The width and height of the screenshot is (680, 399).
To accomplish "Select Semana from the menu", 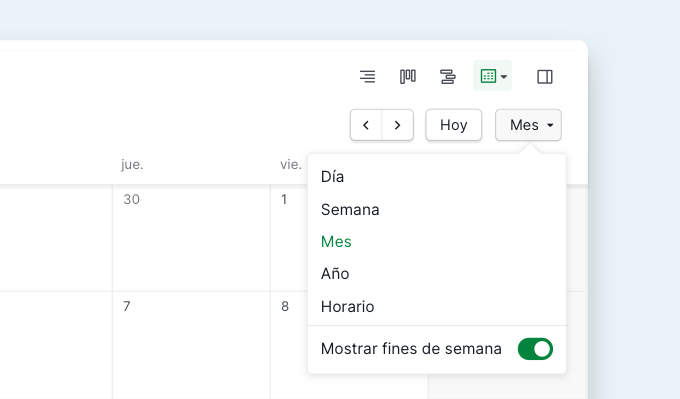I will coord(437,209).
